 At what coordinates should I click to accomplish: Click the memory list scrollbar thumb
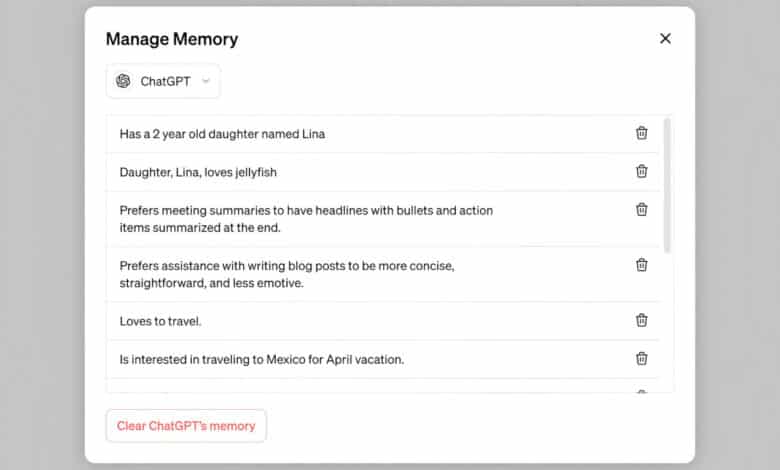(667, 185)
